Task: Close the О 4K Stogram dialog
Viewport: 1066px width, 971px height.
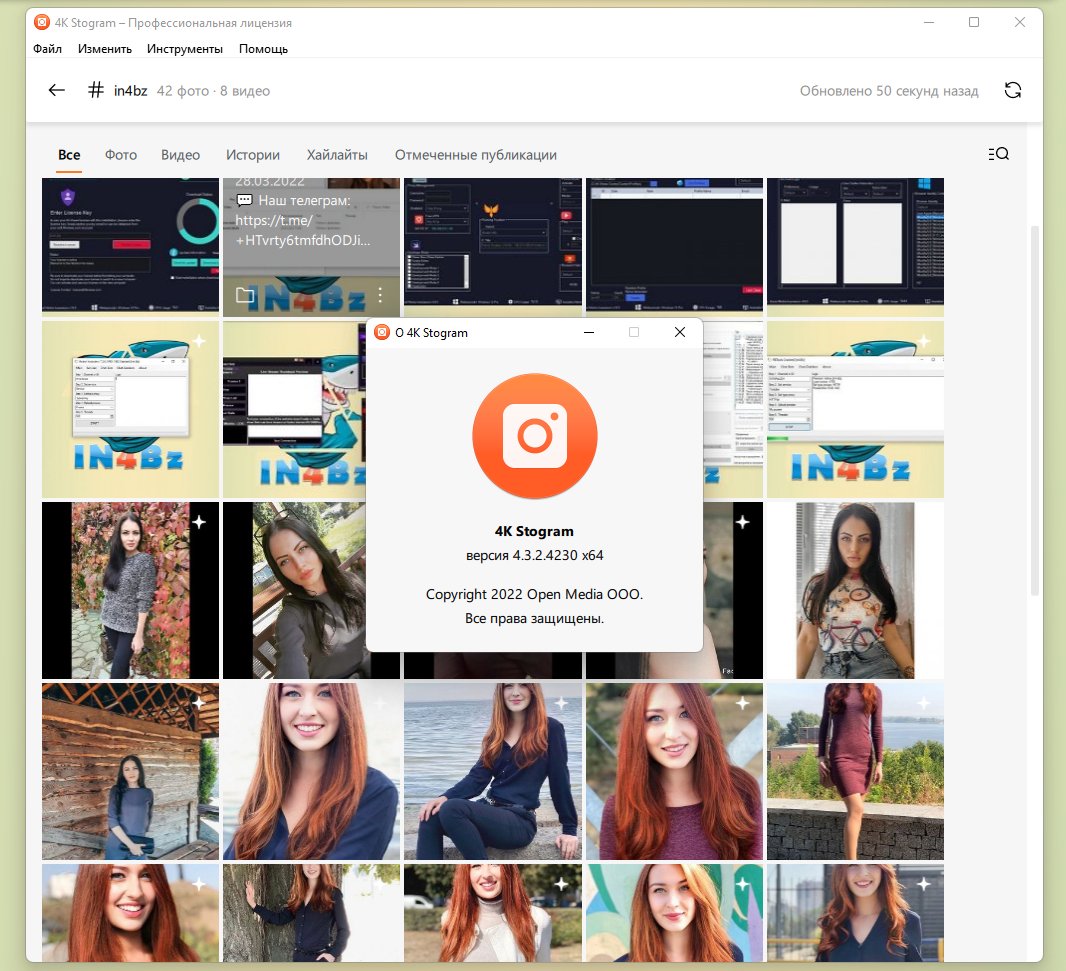Action: (680, 332)
